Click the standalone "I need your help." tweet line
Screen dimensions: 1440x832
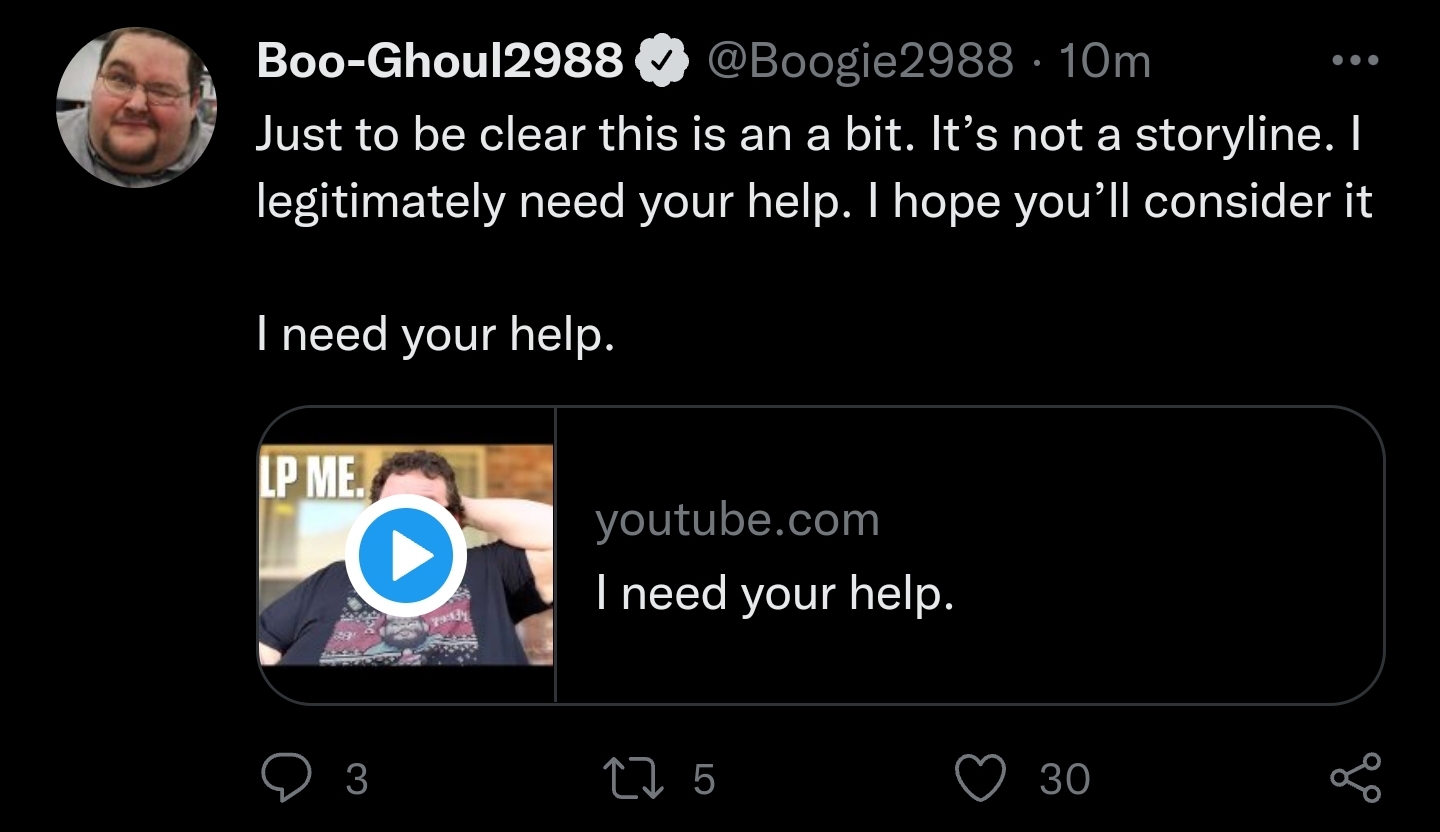point(433,334)
